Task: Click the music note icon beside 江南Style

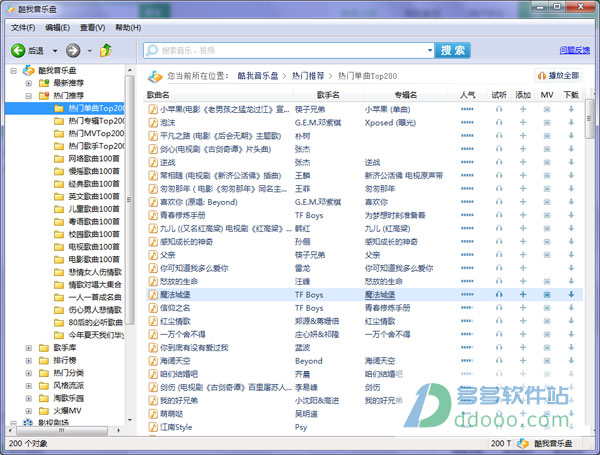Action: pyautogui.click(x=153, y=427)
